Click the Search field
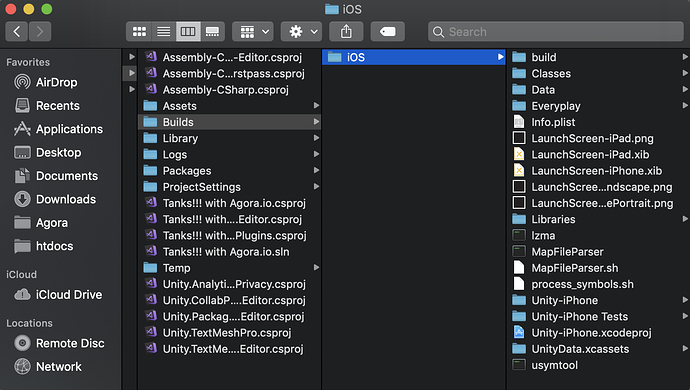 coord(556,32)
